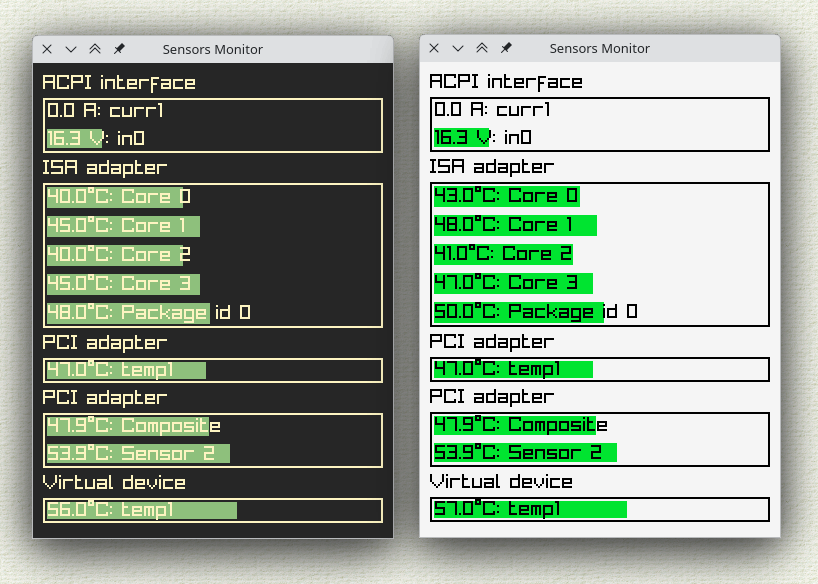Select Virtual device heading in light window
This screenshot has height=584, width=818.
pos(501,481)
